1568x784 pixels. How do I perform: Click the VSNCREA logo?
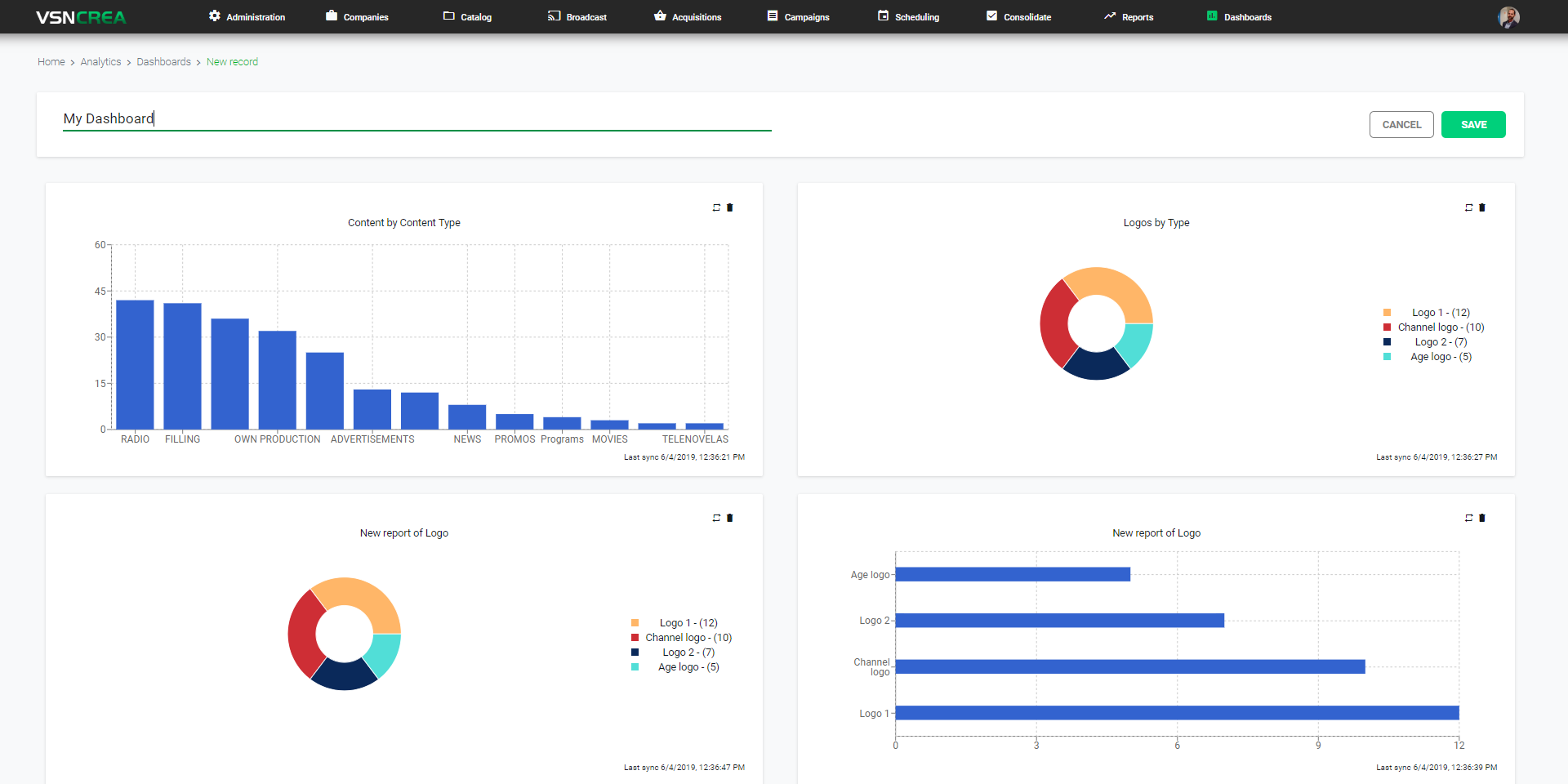81,17
